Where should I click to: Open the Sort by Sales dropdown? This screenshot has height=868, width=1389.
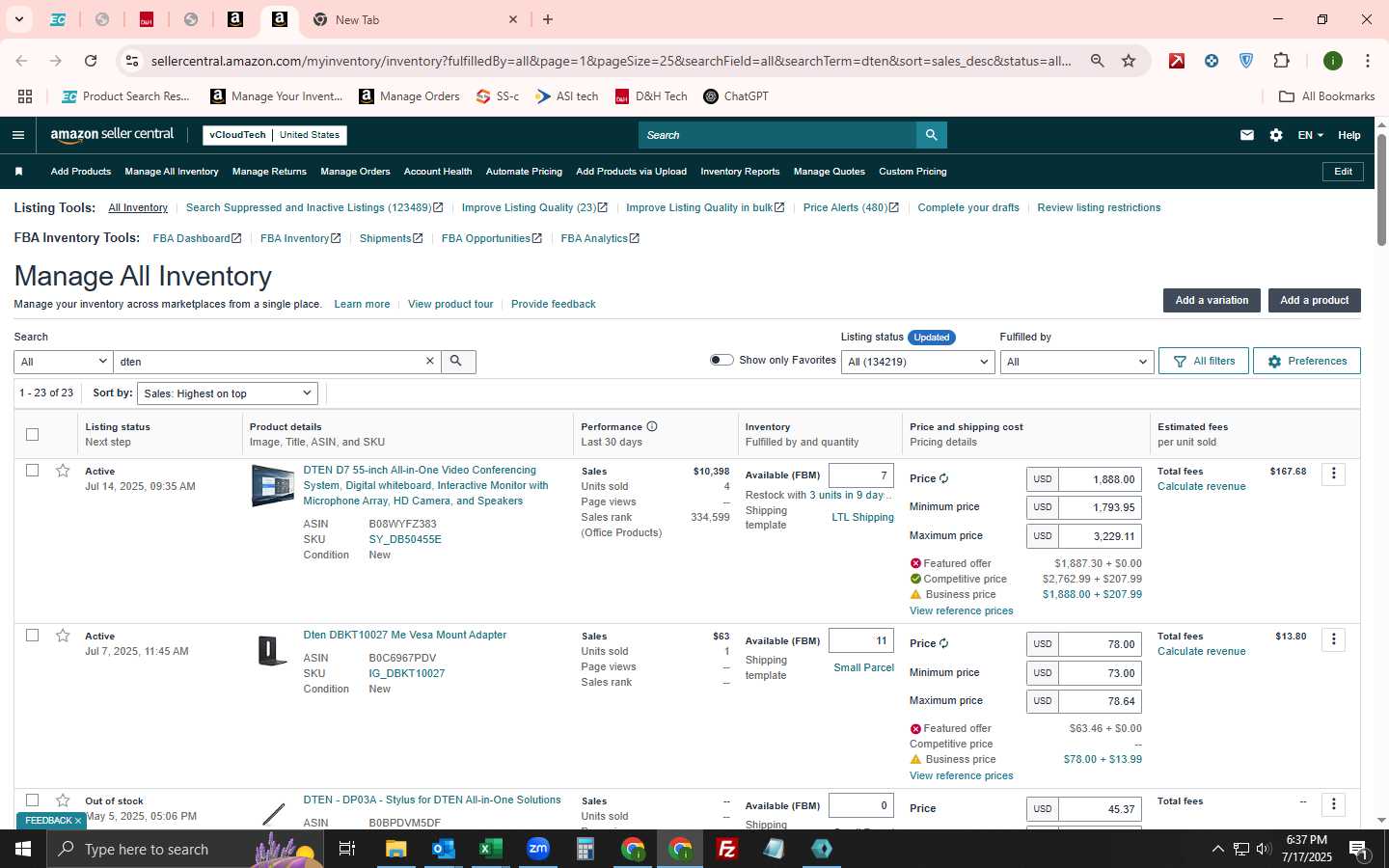pos(228,393)
